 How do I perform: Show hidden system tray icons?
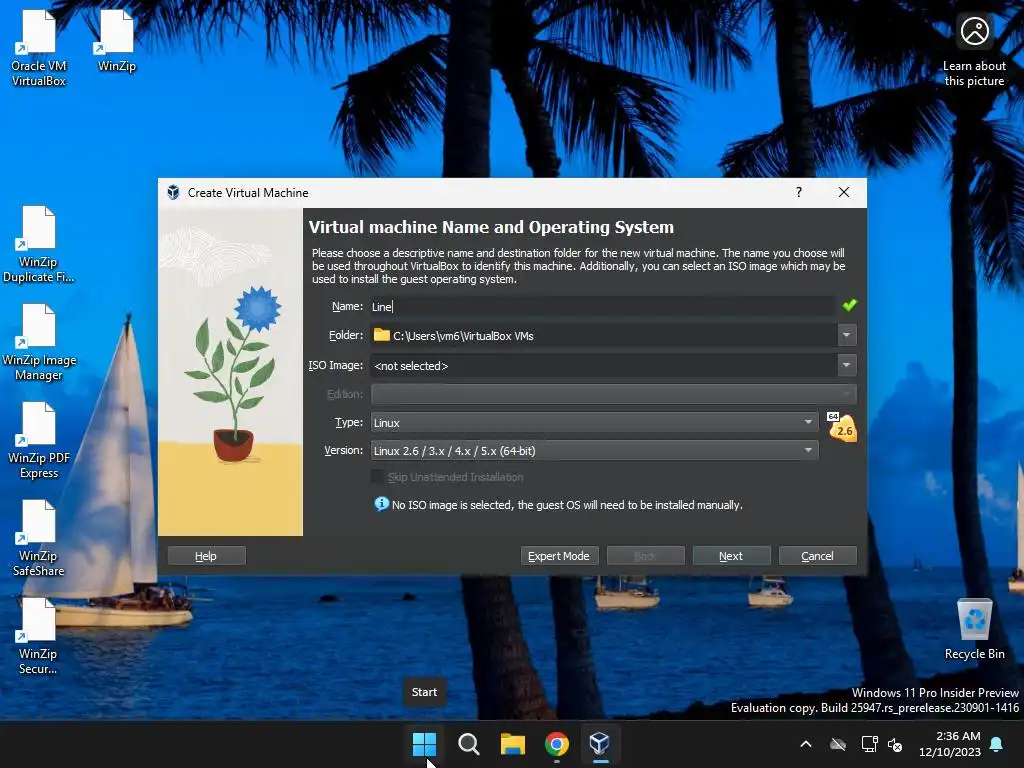[806, 744]
